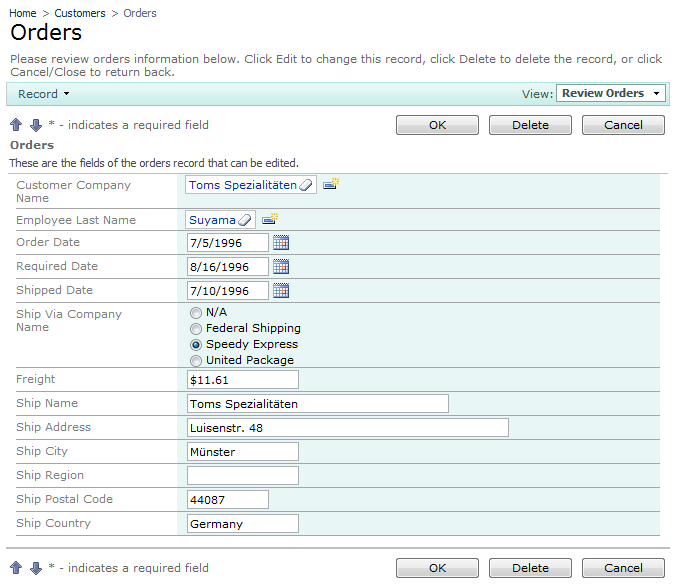Image resolution: width=680 pixels, height=585 pixels.
Task: Click the Orders section heading in bold
Action: click(32, 145)
